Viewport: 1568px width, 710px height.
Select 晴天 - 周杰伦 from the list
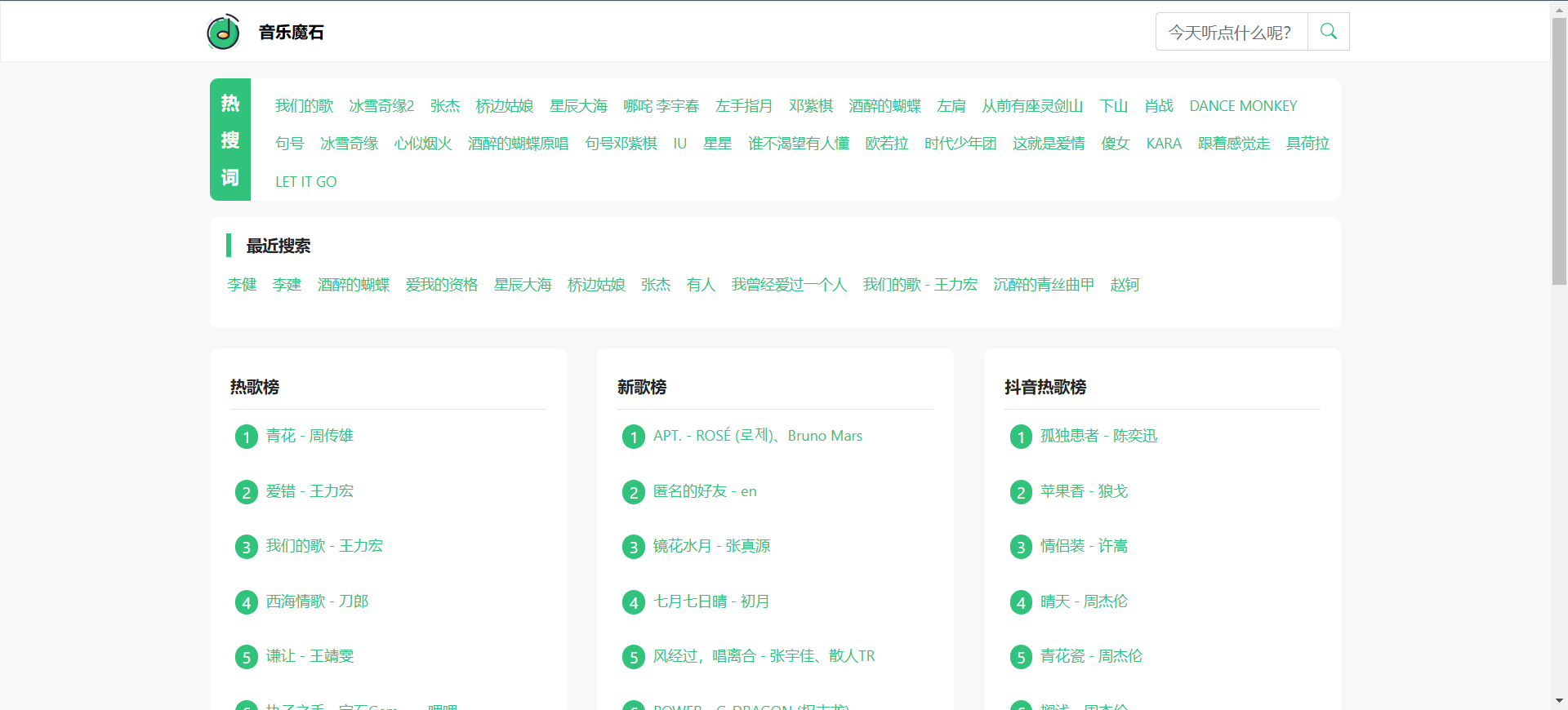tap(1083, 601)
